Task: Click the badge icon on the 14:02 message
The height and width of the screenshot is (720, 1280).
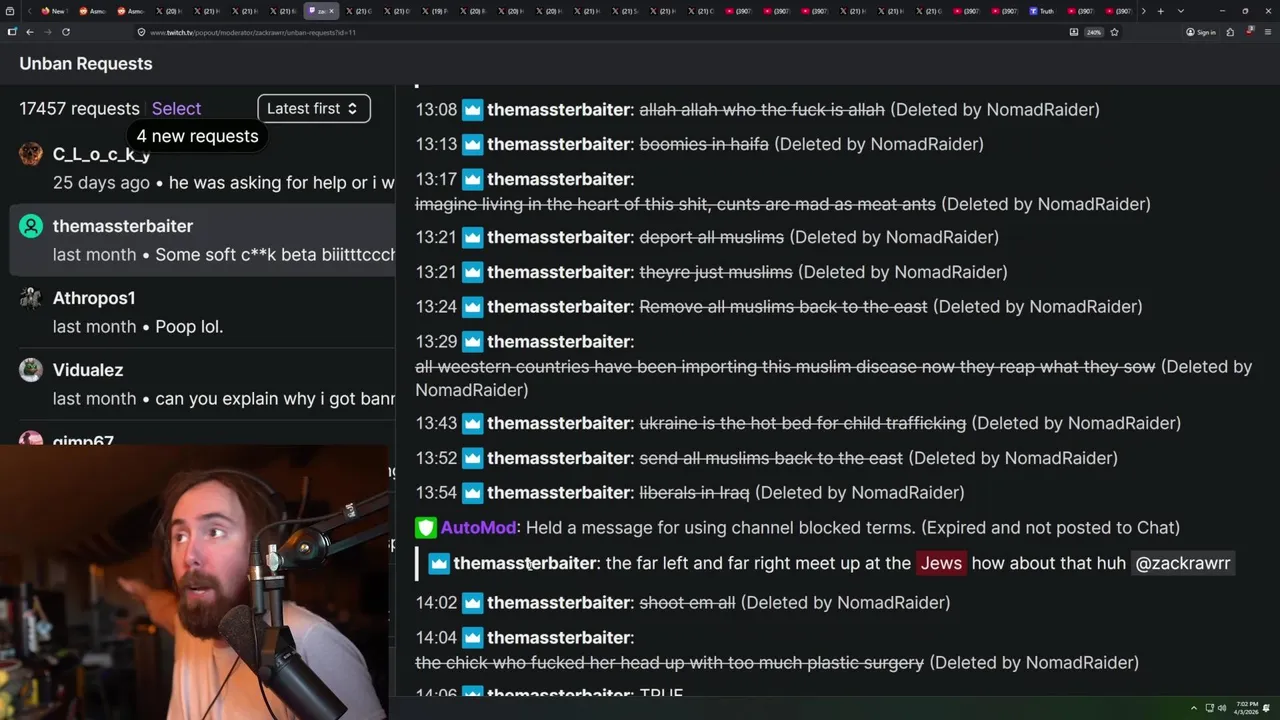Action: coord(472,602)
